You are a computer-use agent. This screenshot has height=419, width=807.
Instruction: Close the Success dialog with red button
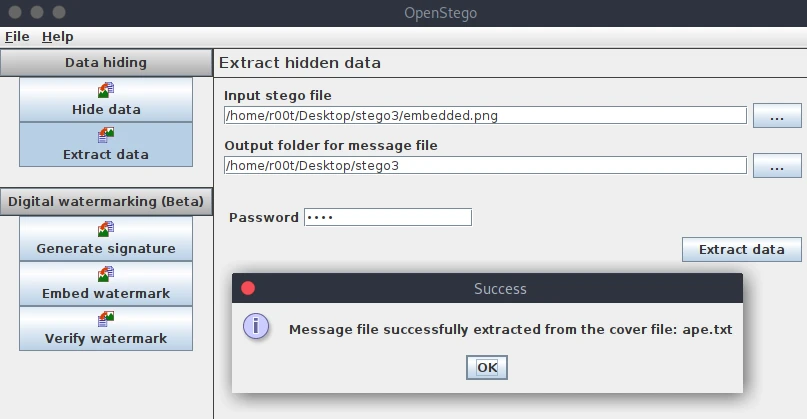(x=248, y=288)
